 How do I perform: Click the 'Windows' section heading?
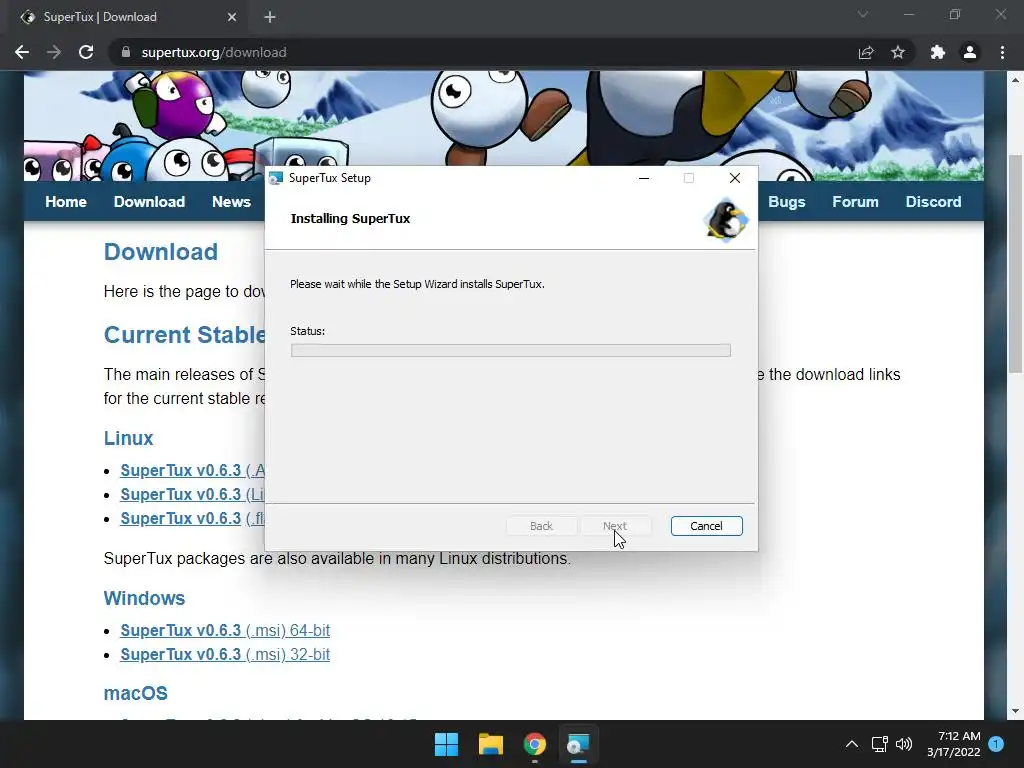pyautogui.click(x=144, y=598)
